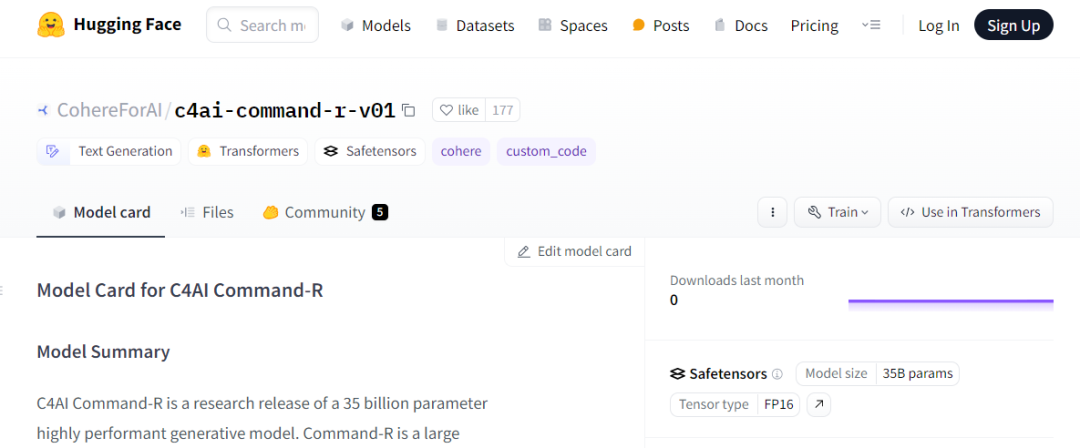Open the CohereForAI organization page
Screen dimensions: 1080x448
(x=109, y=110)
